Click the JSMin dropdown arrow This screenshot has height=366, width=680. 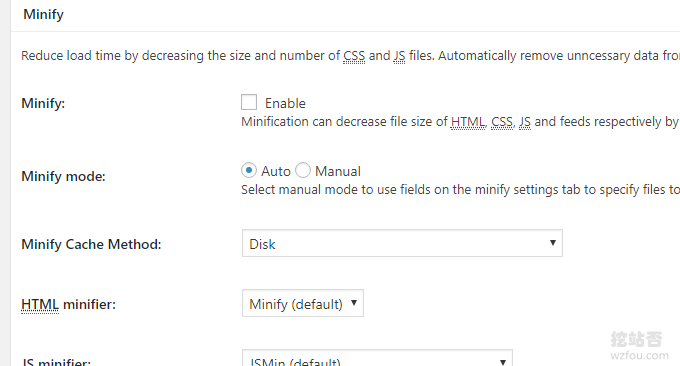(x=503, y=362)
